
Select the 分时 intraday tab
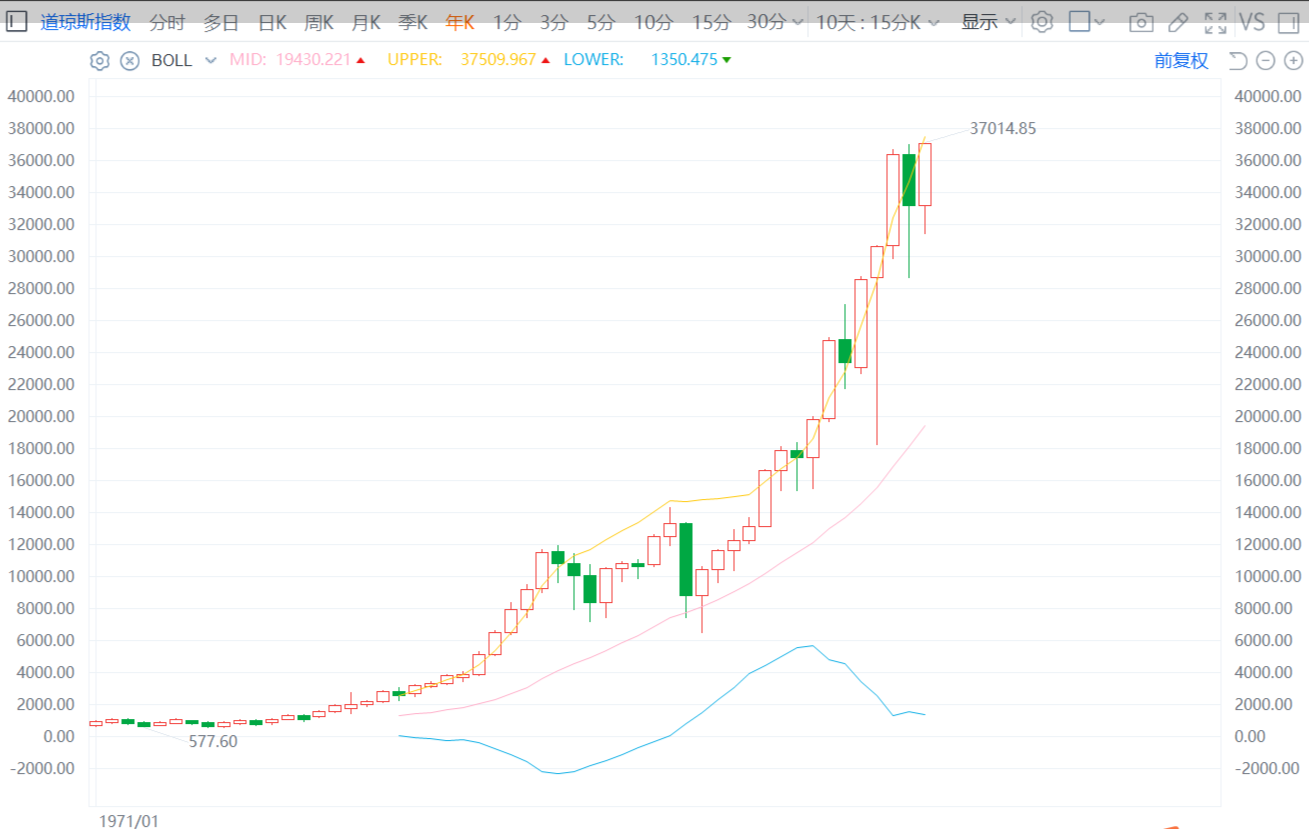tap(167, 21)
